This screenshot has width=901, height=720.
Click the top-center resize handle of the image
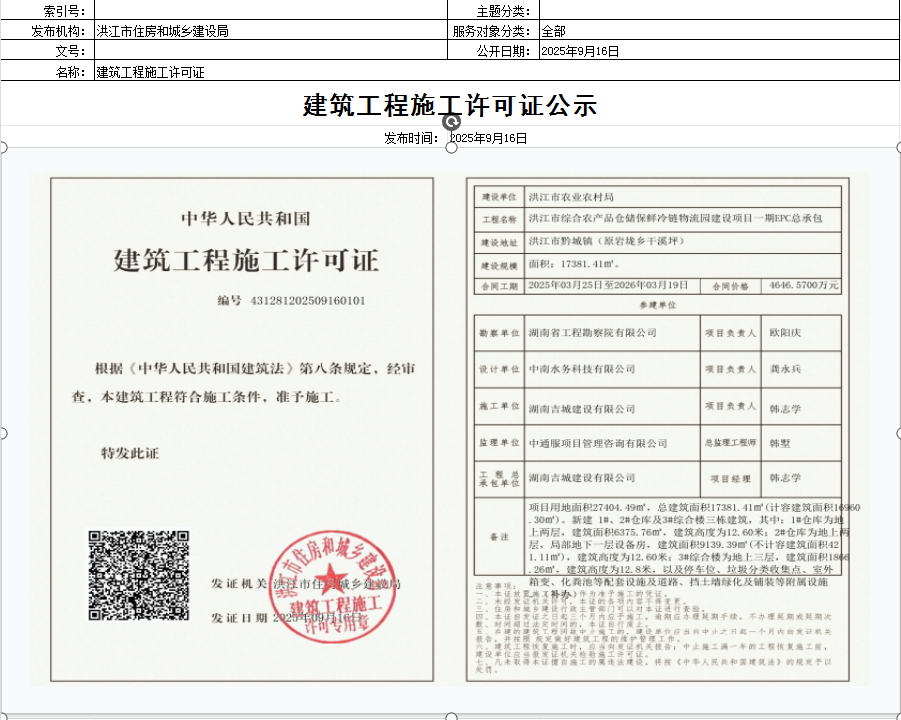pyautogui.click(x=450, y=148)
